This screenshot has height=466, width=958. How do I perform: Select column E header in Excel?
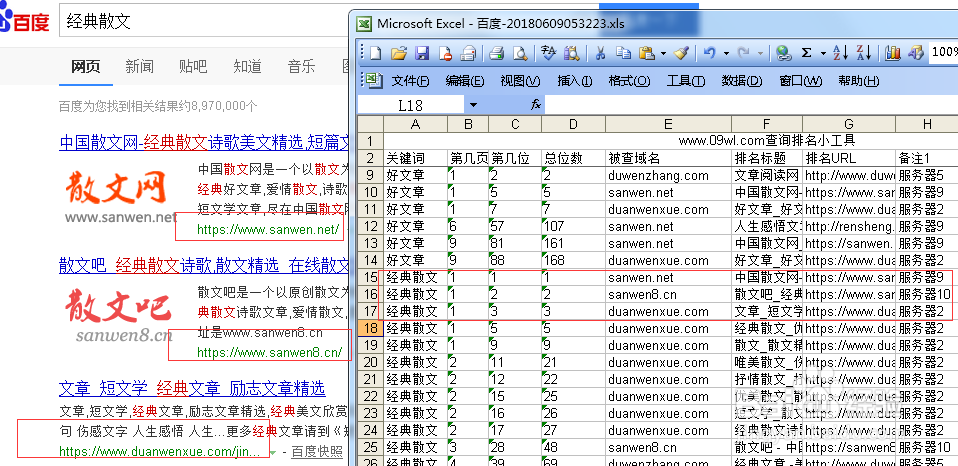(668, 124)
